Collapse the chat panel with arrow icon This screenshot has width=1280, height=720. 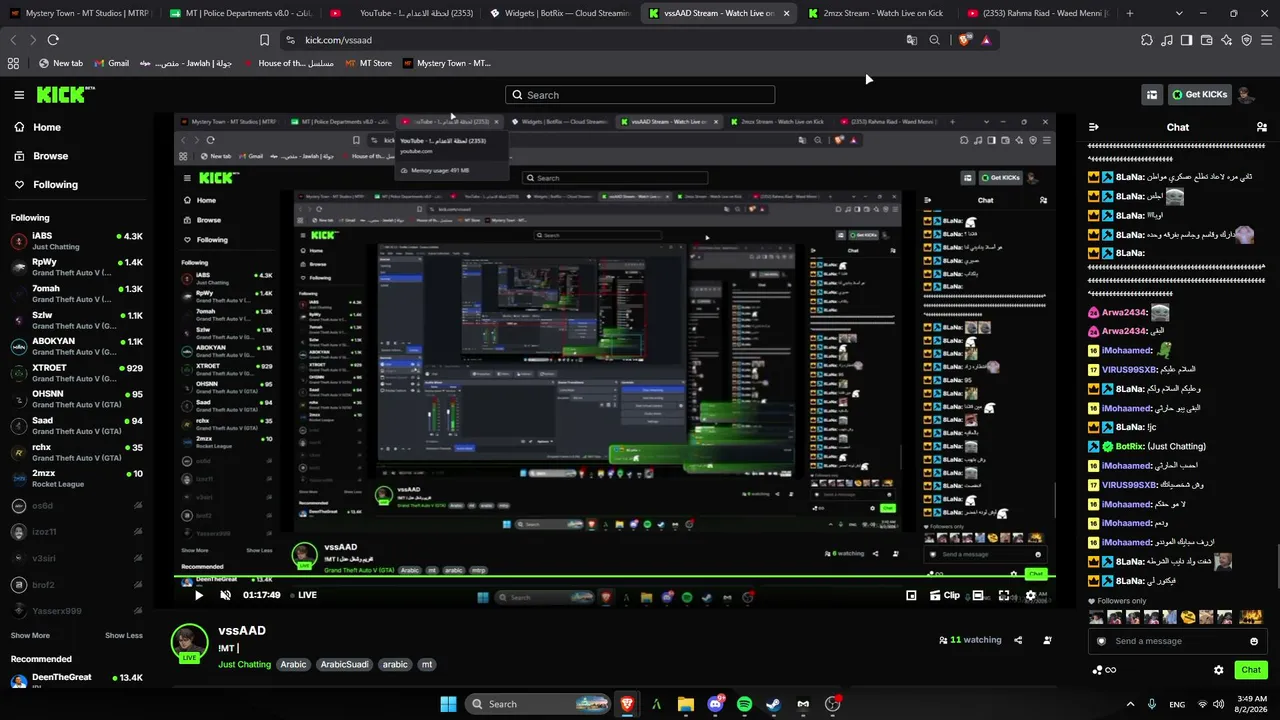pyautogui.click(x=1094, y=127)
